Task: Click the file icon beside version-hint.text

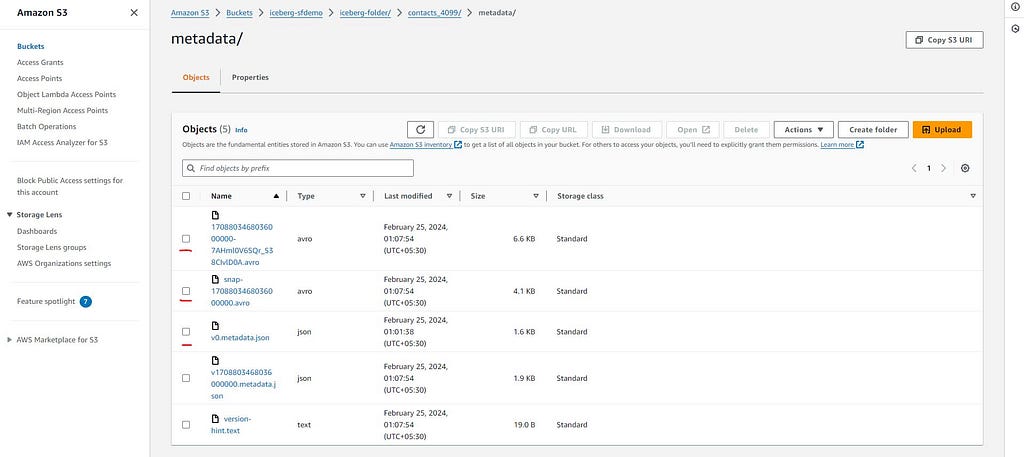Action: click(216, 418)
